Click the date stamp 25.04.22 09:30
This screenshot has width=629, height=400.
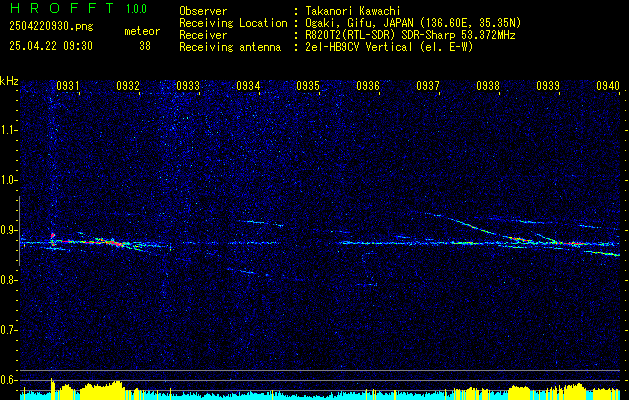[51, 46]
